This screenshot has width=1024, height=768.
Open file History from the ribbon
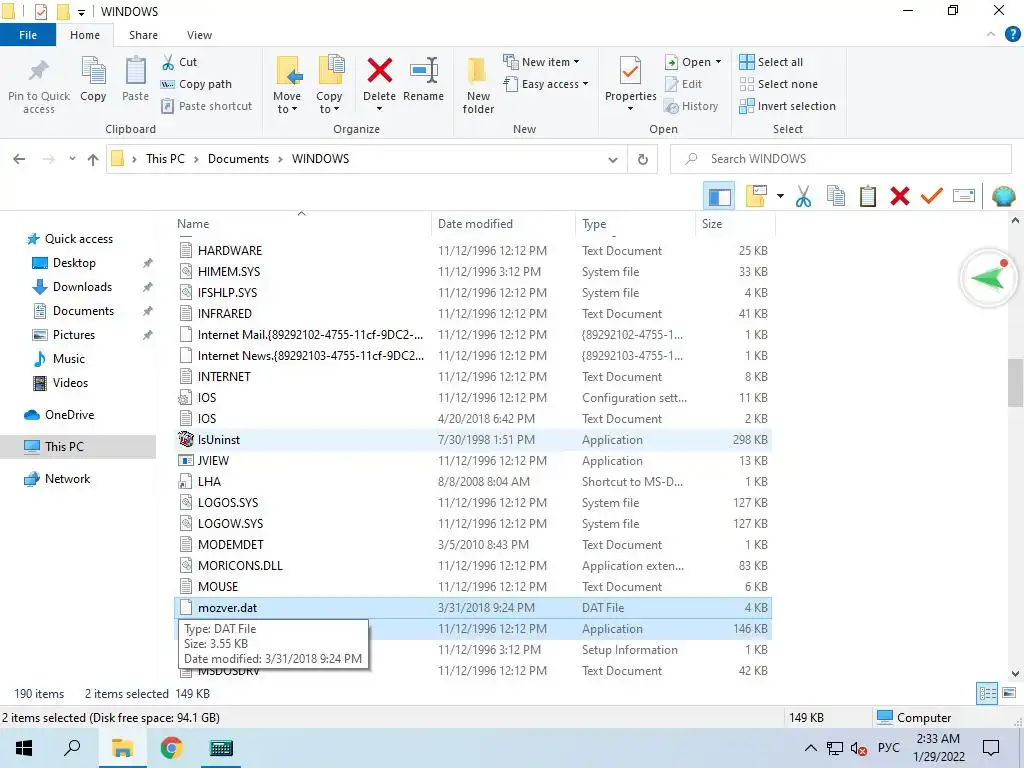click(691, 106)
